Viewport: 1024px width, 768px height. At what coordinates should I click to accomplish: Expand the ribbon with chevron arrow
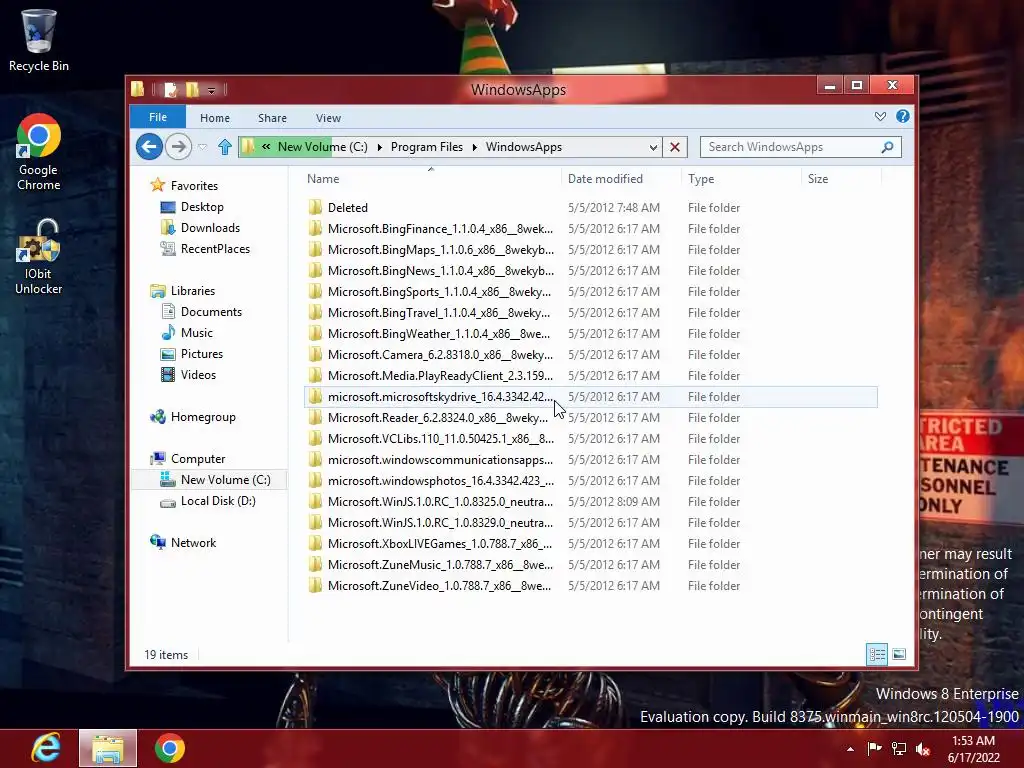pyautogui.click(x=880, y=116)
